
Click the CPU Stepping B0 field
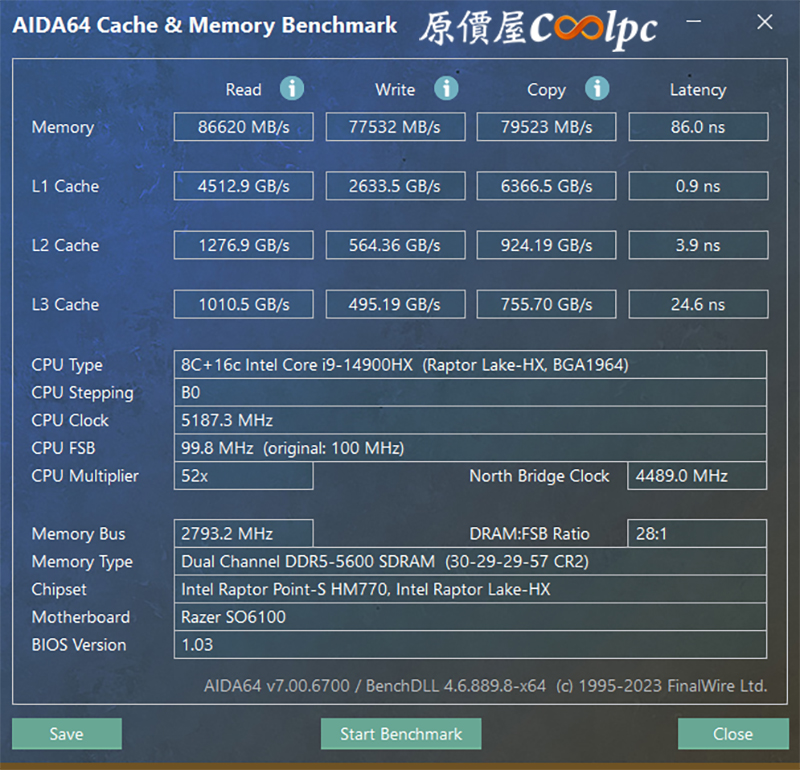[470, 392]
